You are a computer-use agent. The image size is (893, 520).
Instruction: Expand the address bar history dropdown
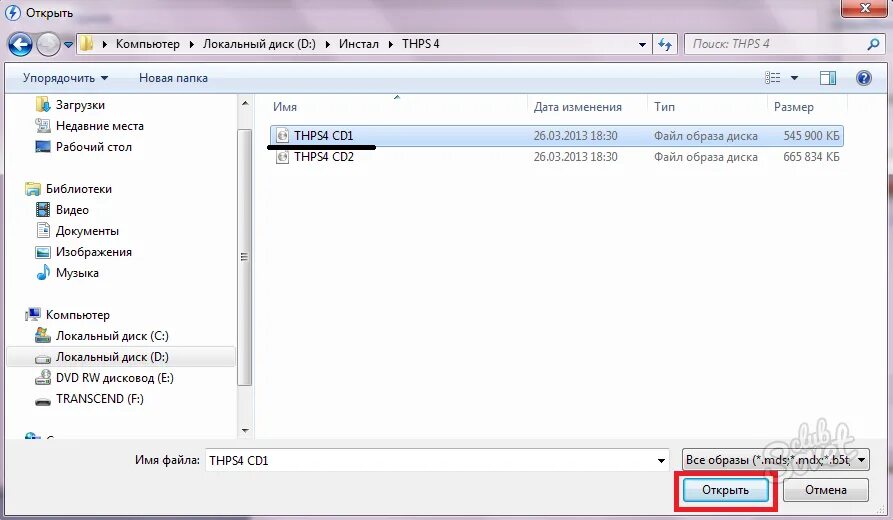pyautogui.click(x=642, y=44)
